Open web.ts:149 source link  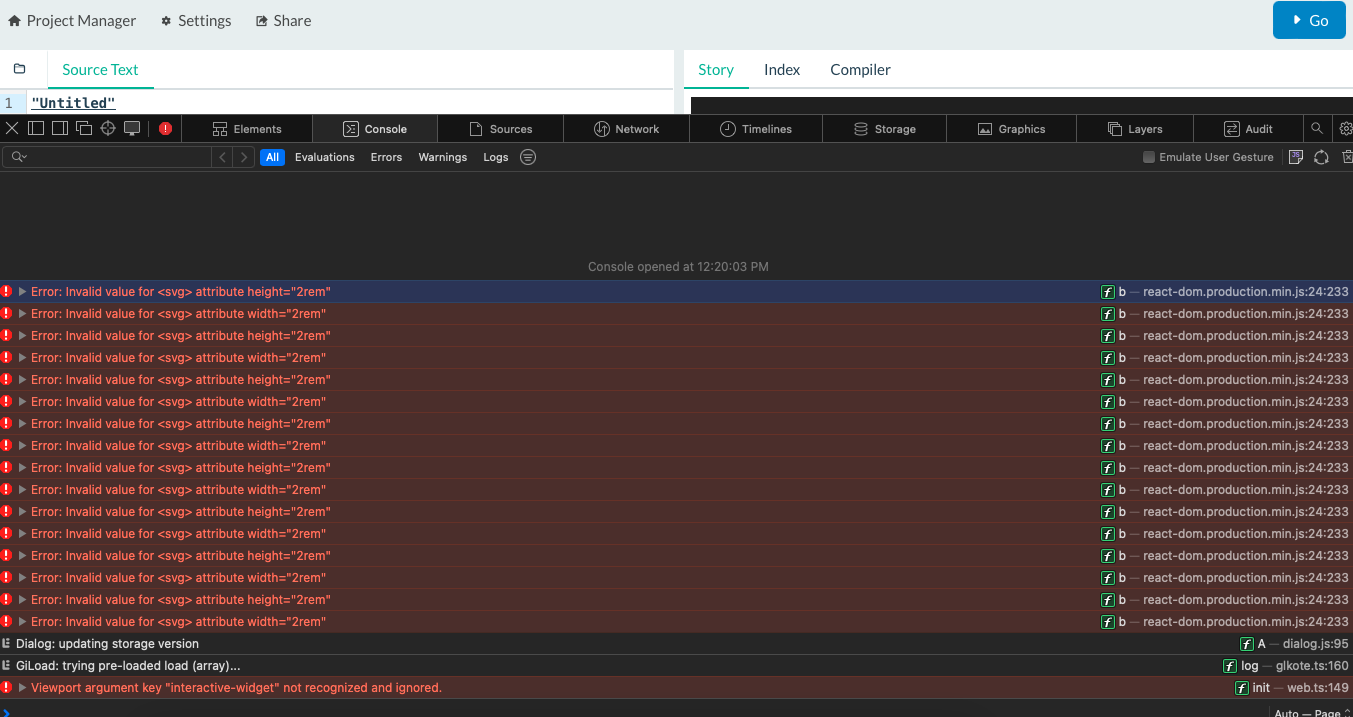pos(1318,688)
